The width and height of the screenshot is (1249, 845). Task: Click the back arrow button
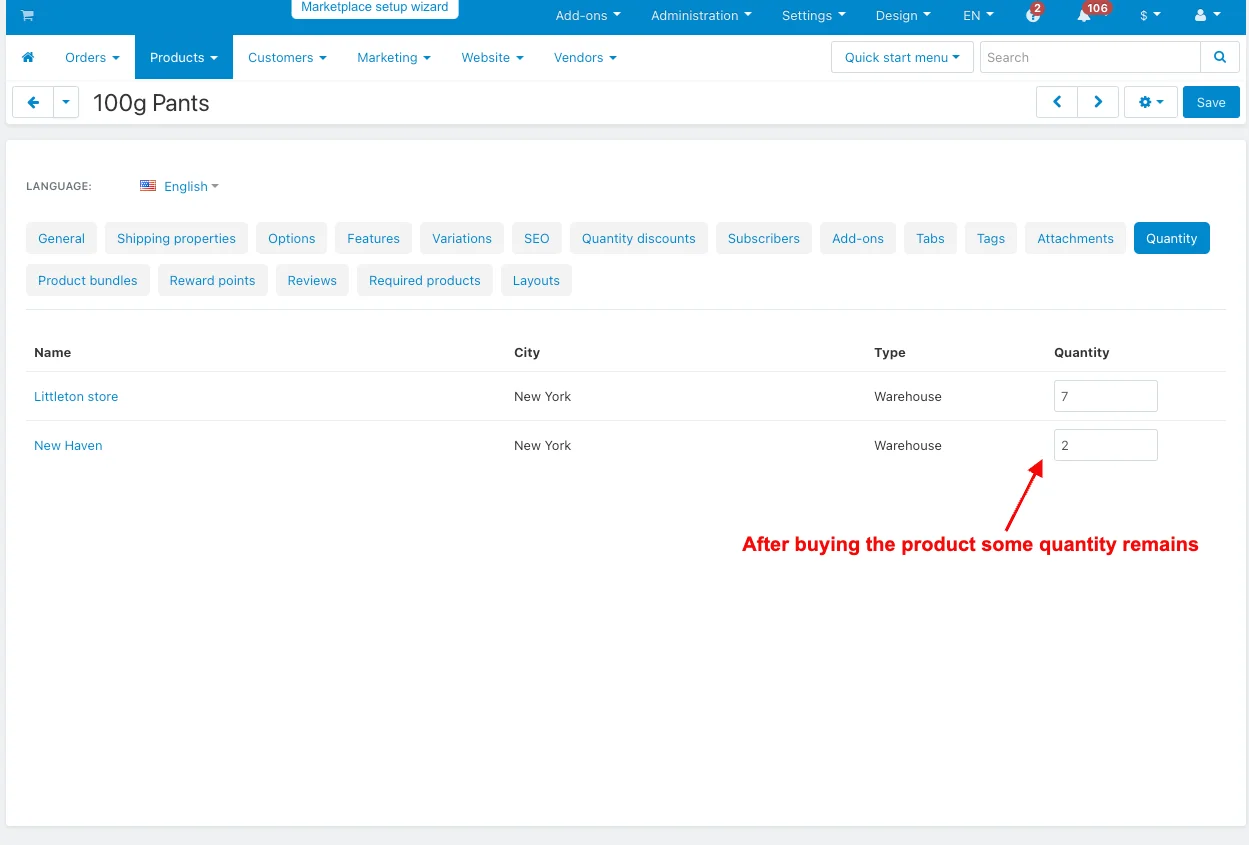coord(33,102)
